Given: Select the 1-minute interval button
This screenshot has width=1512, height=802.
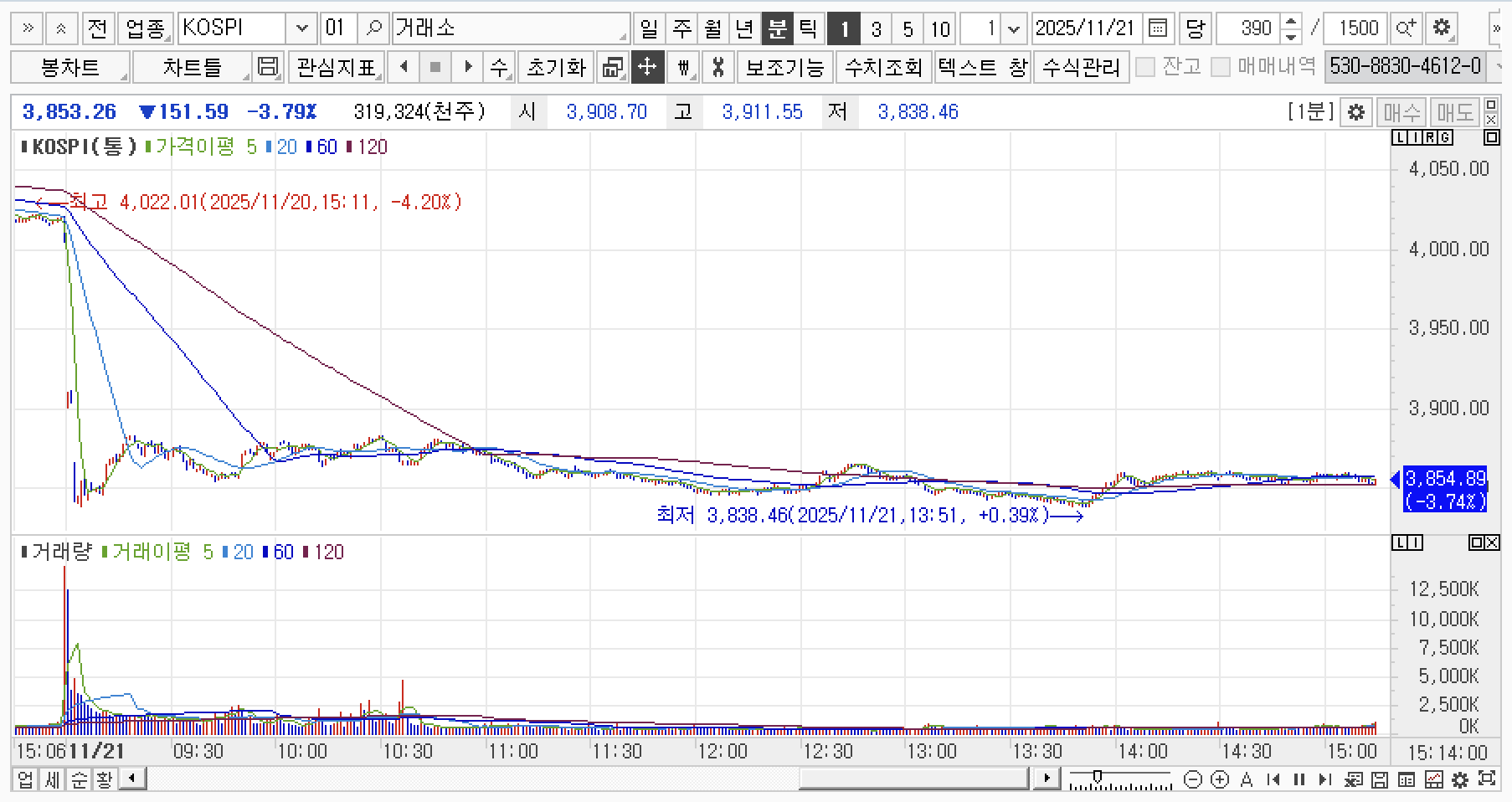Looking at the screenshot, I should click(844, 28).
